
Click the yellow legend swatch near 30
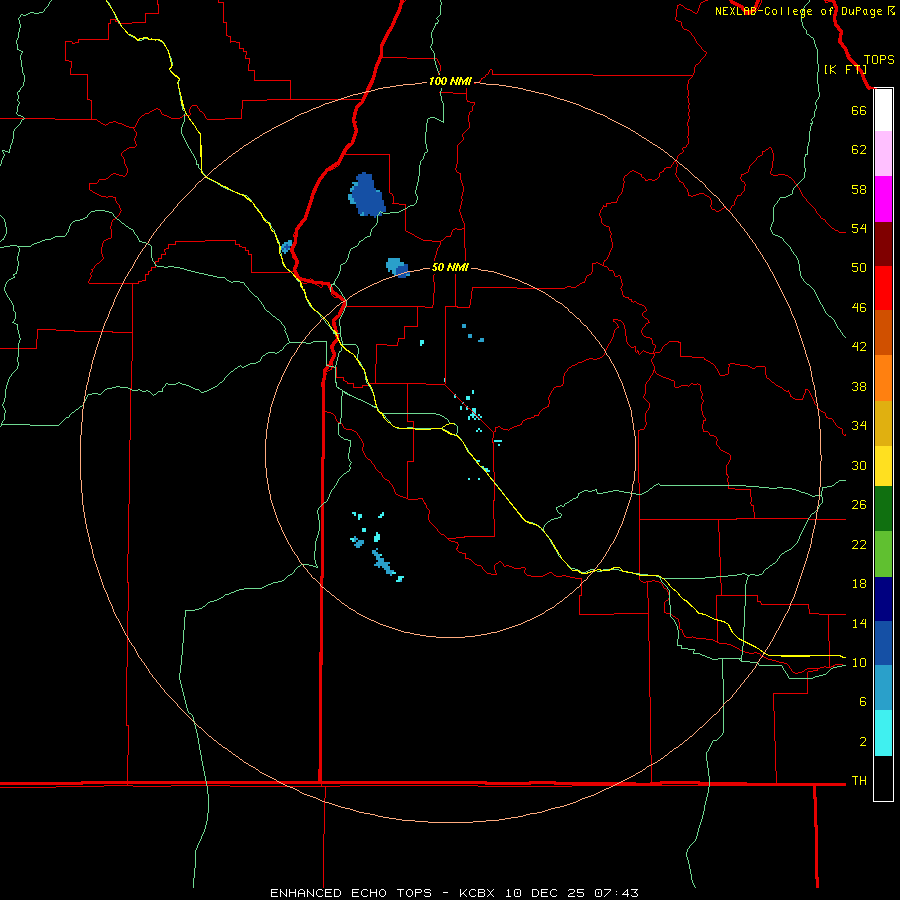[883, 466]
